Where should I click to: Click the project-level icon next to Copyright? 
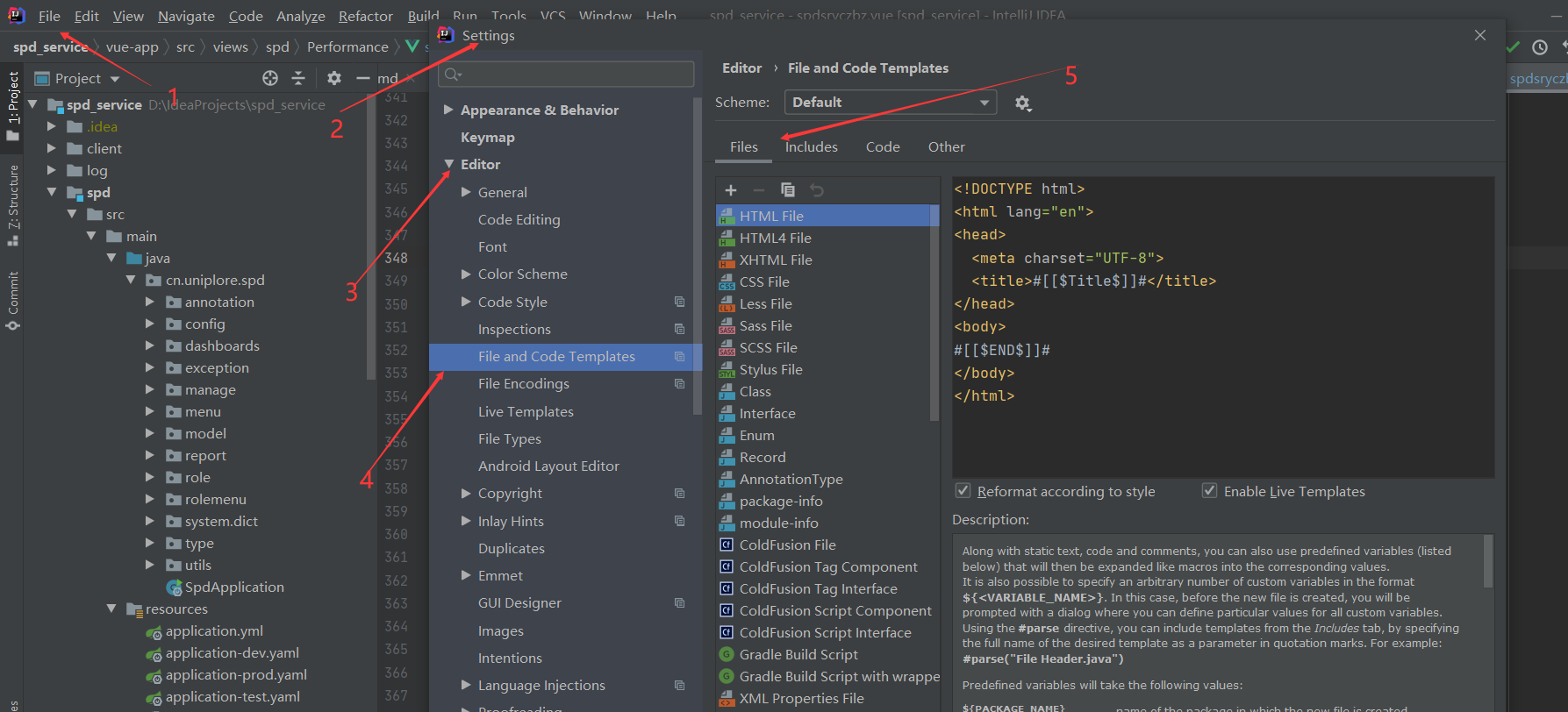tap(679, 493)
